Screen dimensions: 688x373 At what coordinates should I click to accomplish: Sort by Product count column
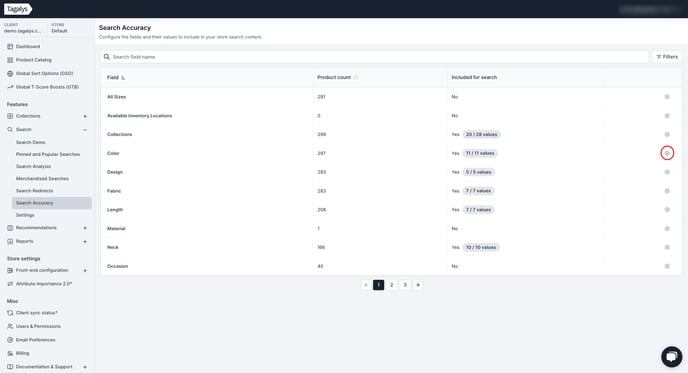point(337,78)
